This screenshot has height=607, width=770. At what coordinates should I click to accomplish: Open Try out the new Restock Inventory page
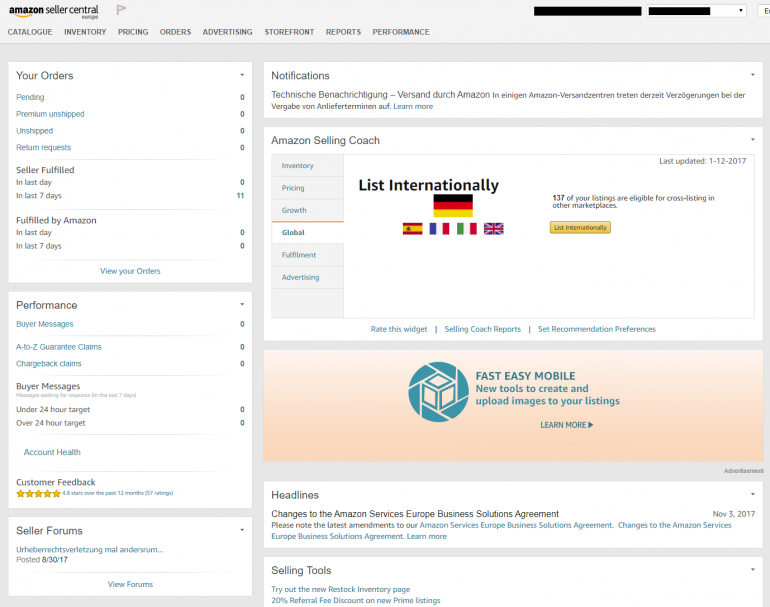point(340,589)
